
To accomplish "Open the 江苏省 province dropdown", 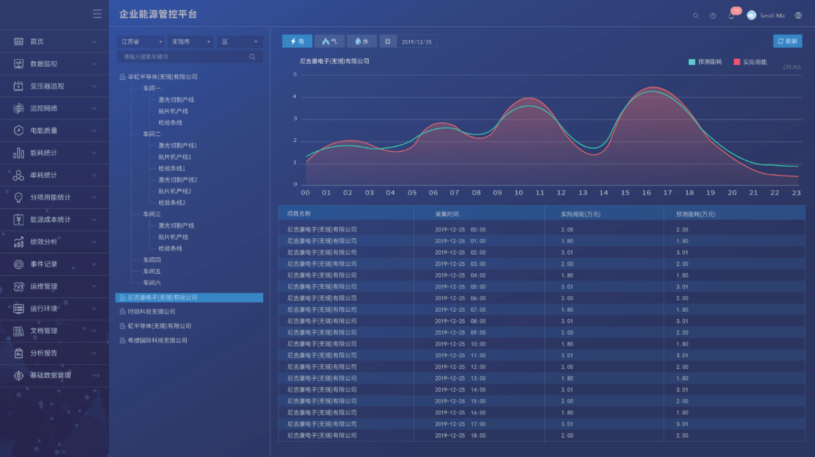I will point(141,42).
